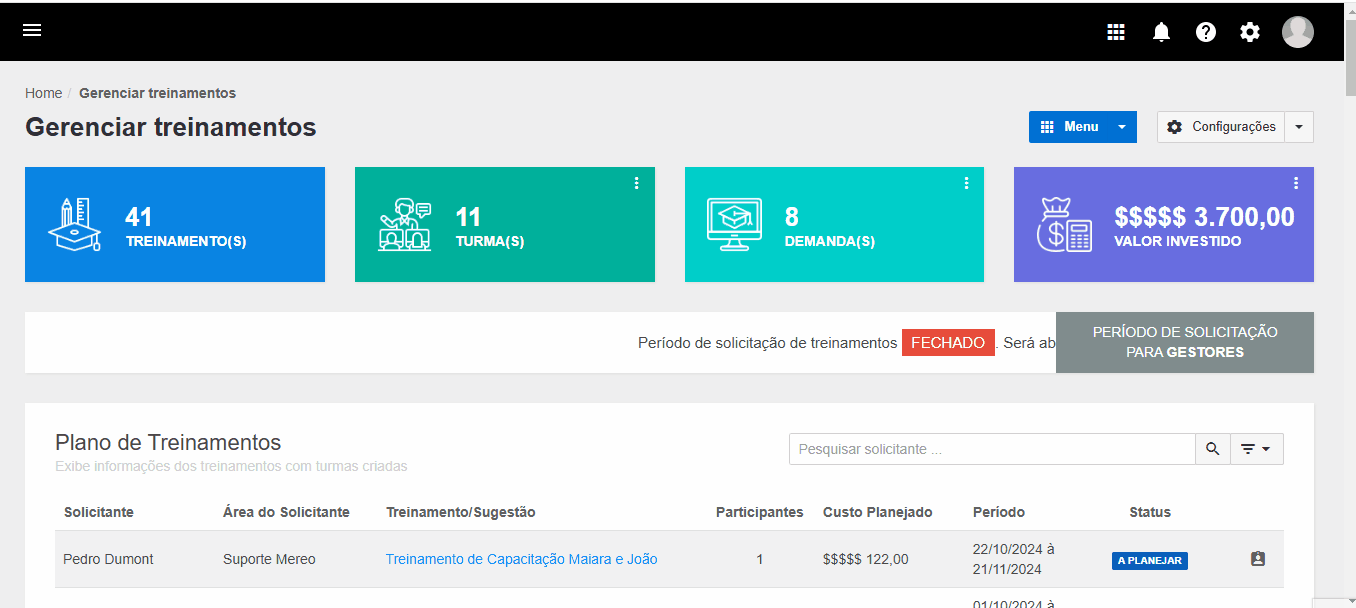Open the options menu on the Demandas card

click(x=966, y=182)
